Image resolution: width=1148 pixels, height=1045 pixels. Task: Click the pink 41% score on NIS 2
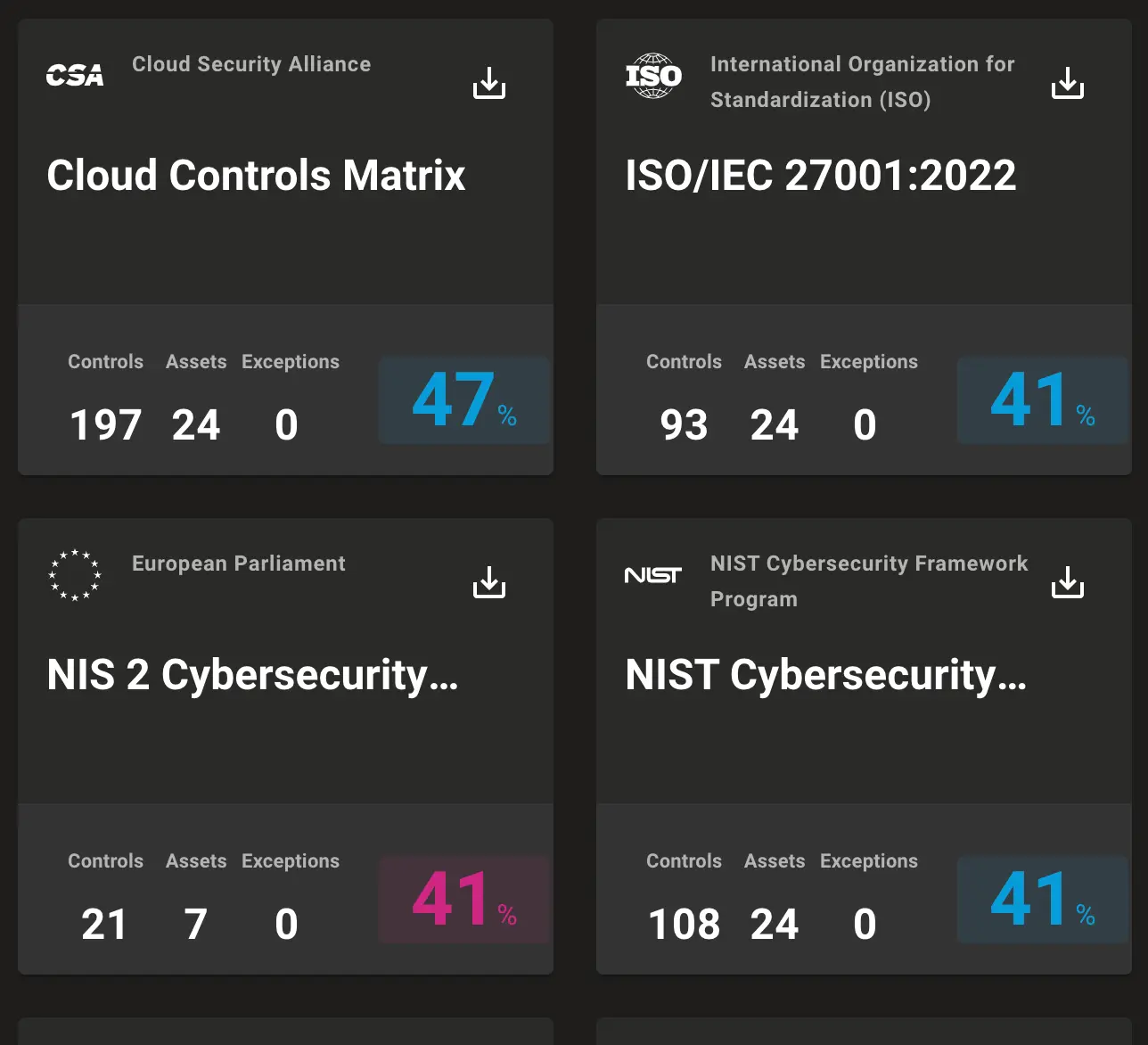coord(463,900)
